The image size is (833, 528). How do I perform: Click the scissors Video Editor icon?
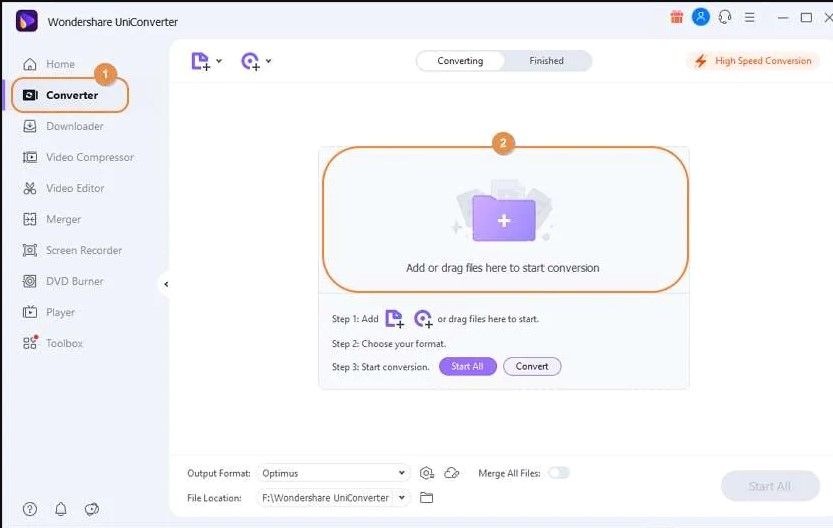point(30,188)
